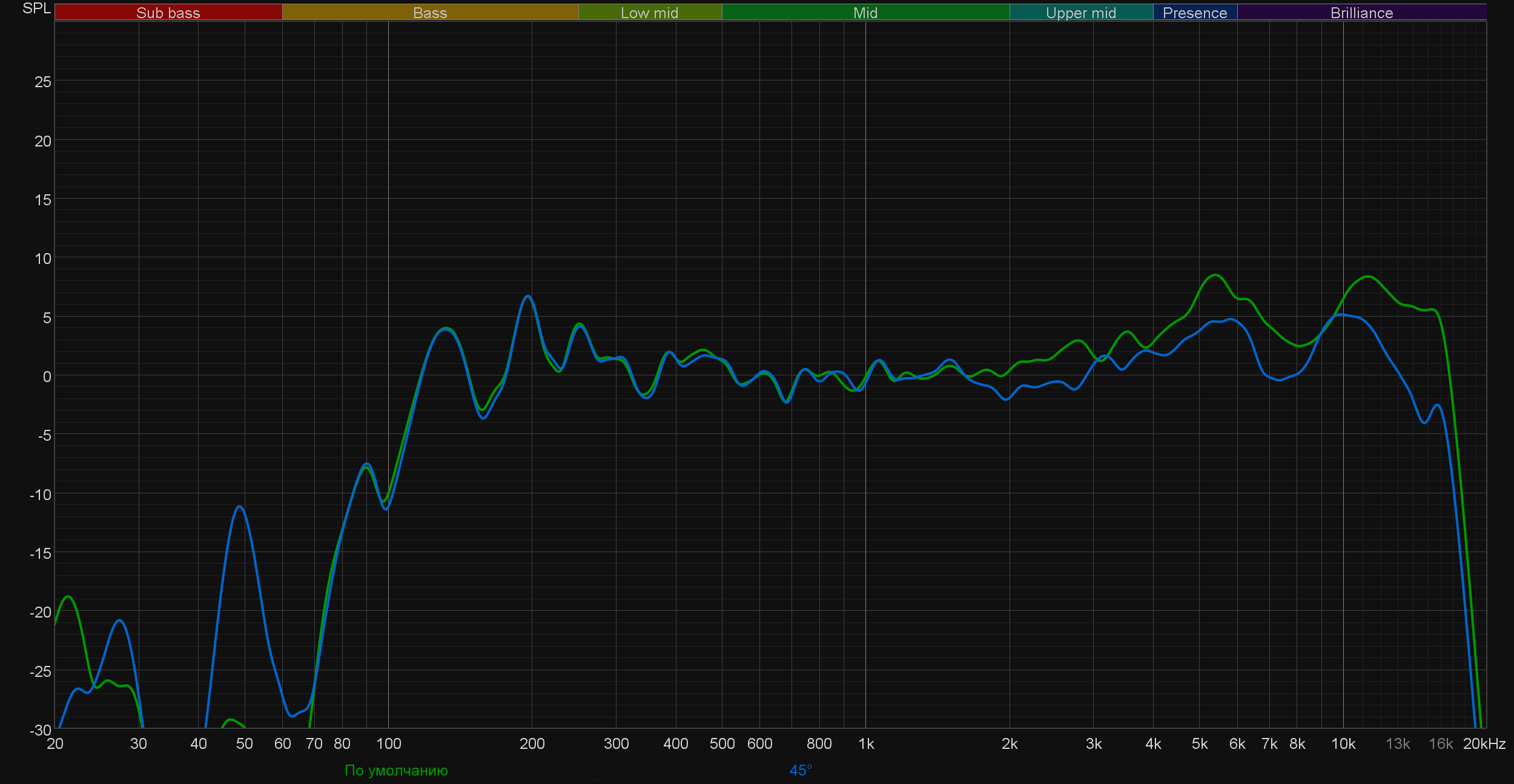Screen dimensions: 1514x784
Task: Click the 10k frequency axis label
Action: tap(1343, 743)
